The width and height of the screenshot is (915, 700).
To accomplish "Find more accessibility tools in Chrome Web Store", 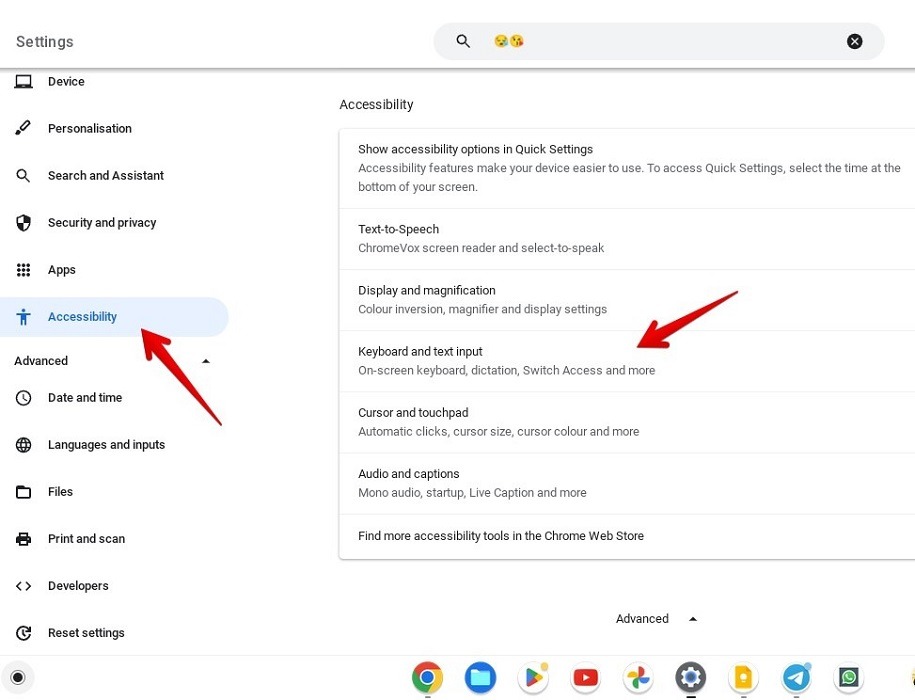I will (x=500, y=535).
